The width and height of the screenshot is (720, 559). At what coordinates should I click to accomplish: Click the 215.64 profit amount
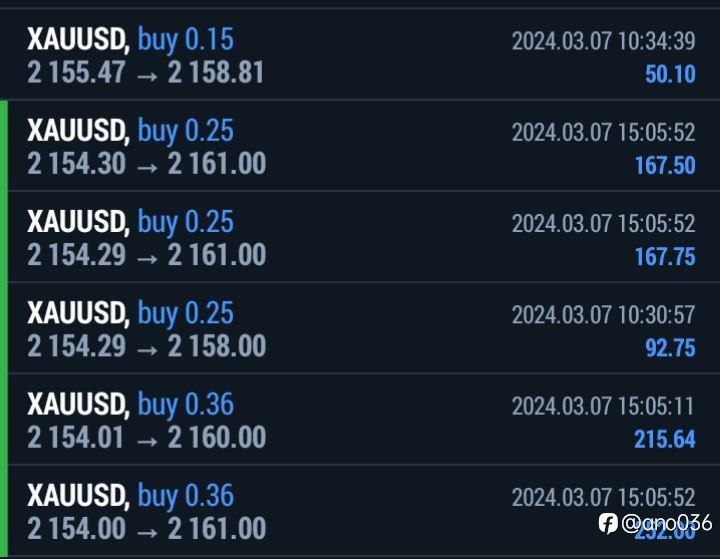[665, 439]
